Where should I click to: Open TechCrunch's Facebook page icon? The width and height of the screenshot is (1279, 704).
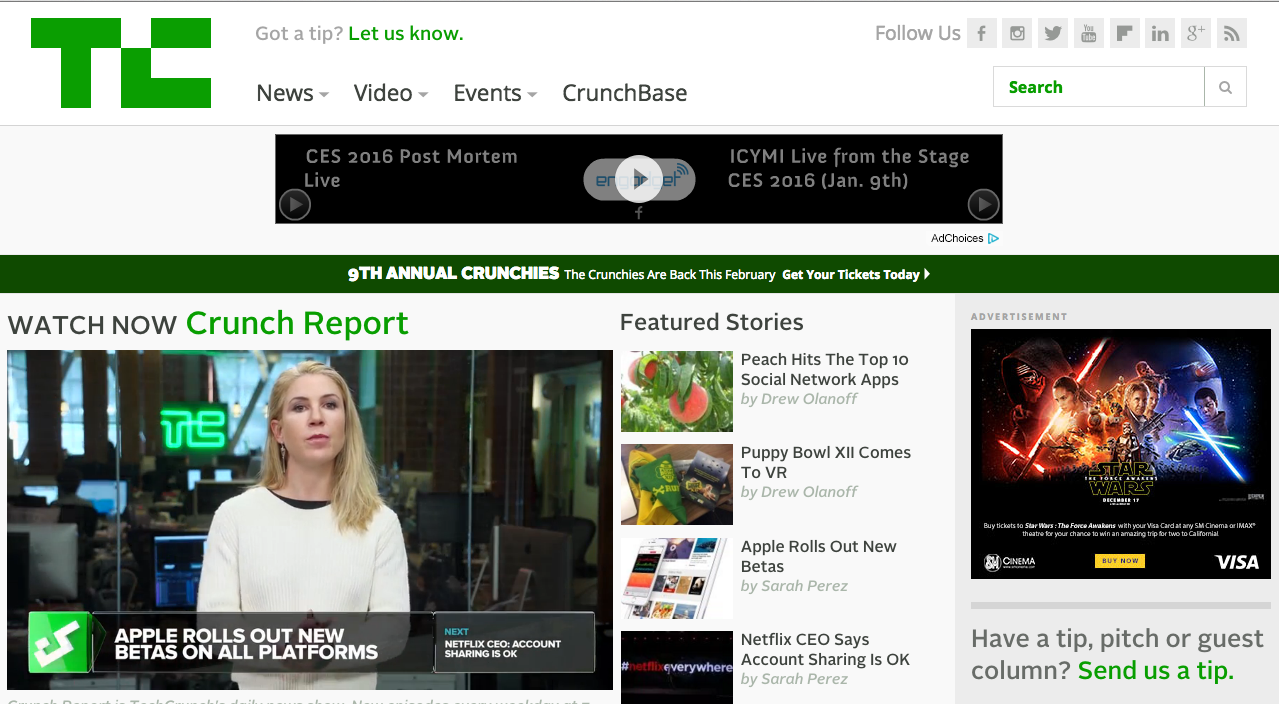(x=982, y=33)
